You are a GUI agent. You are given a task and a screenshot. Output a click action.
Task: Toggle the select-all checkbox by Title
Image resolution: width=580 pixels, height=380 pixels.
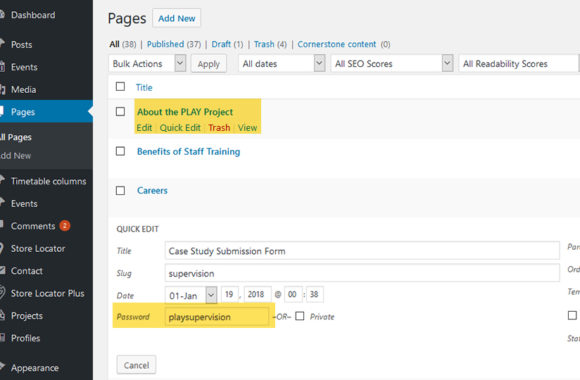point(120,87)
